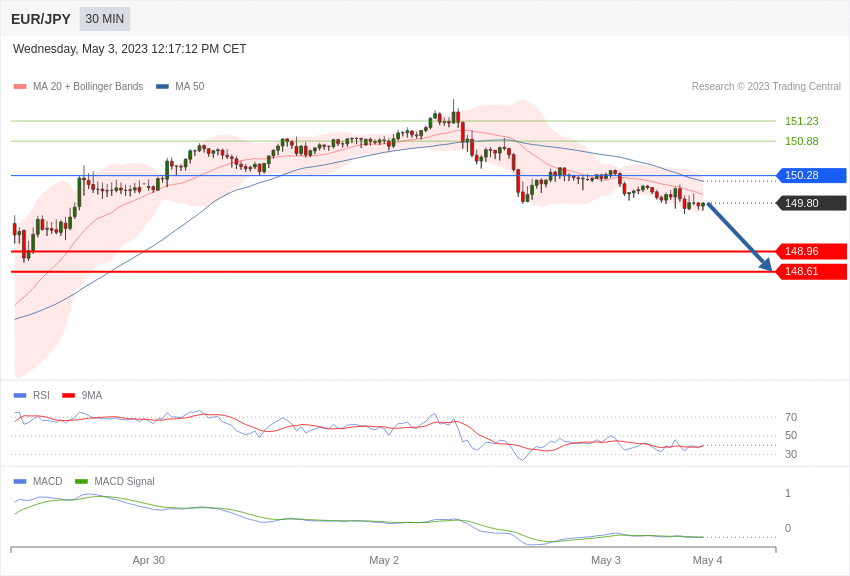Click the RSI 30 axis label

click(791, 454)
